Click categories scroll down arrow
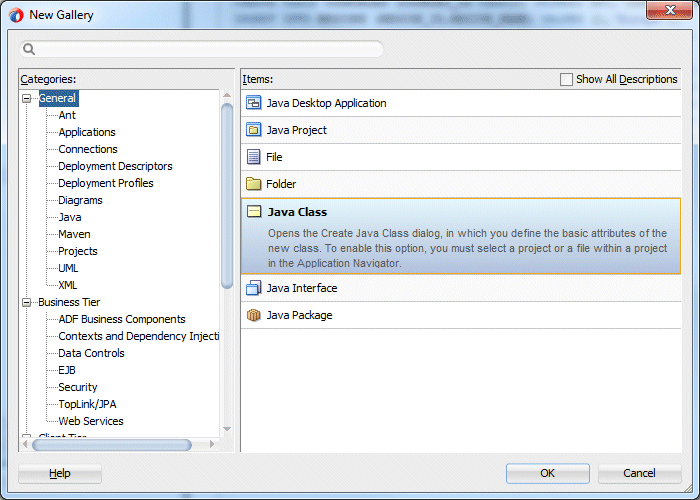This screenshot has height=500, width=700. click(227, 429)
